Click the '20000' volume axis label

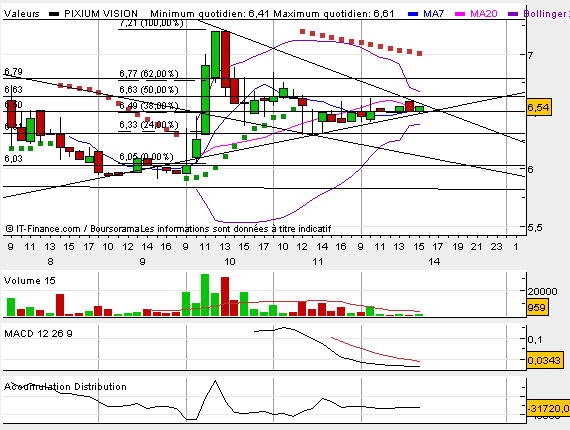542,292
